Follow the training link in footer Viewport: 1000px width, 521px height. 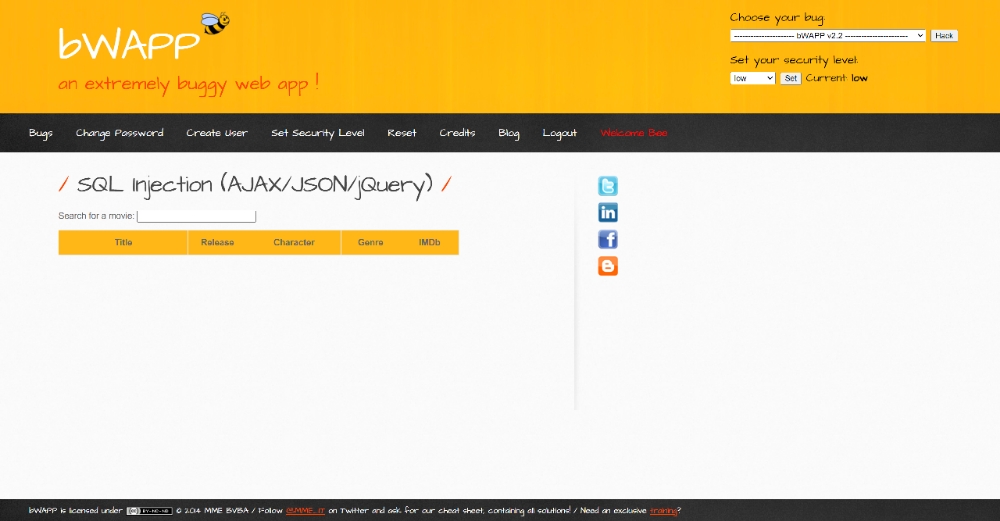[x=663, y=511]
